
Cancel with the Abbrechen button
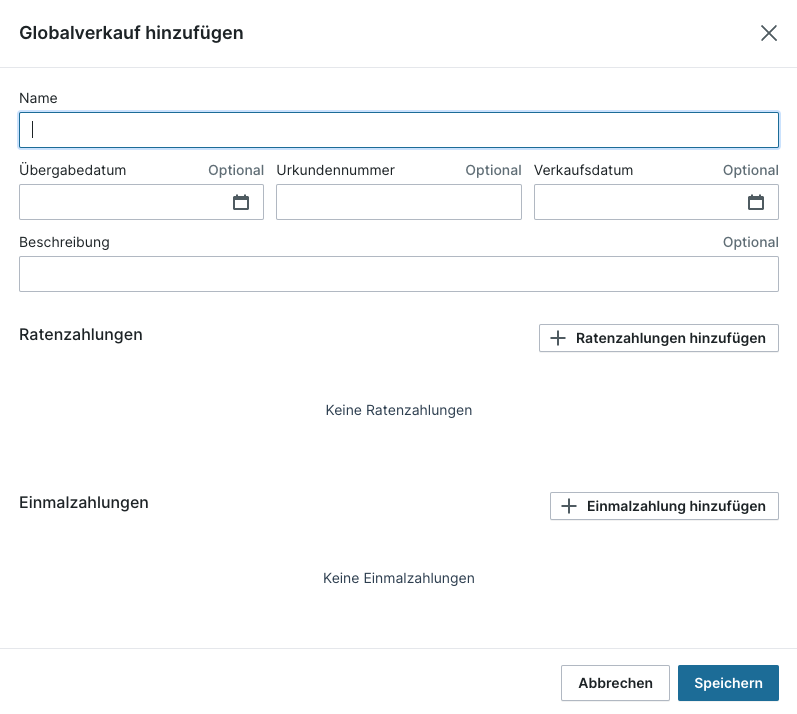coord(615,683)
